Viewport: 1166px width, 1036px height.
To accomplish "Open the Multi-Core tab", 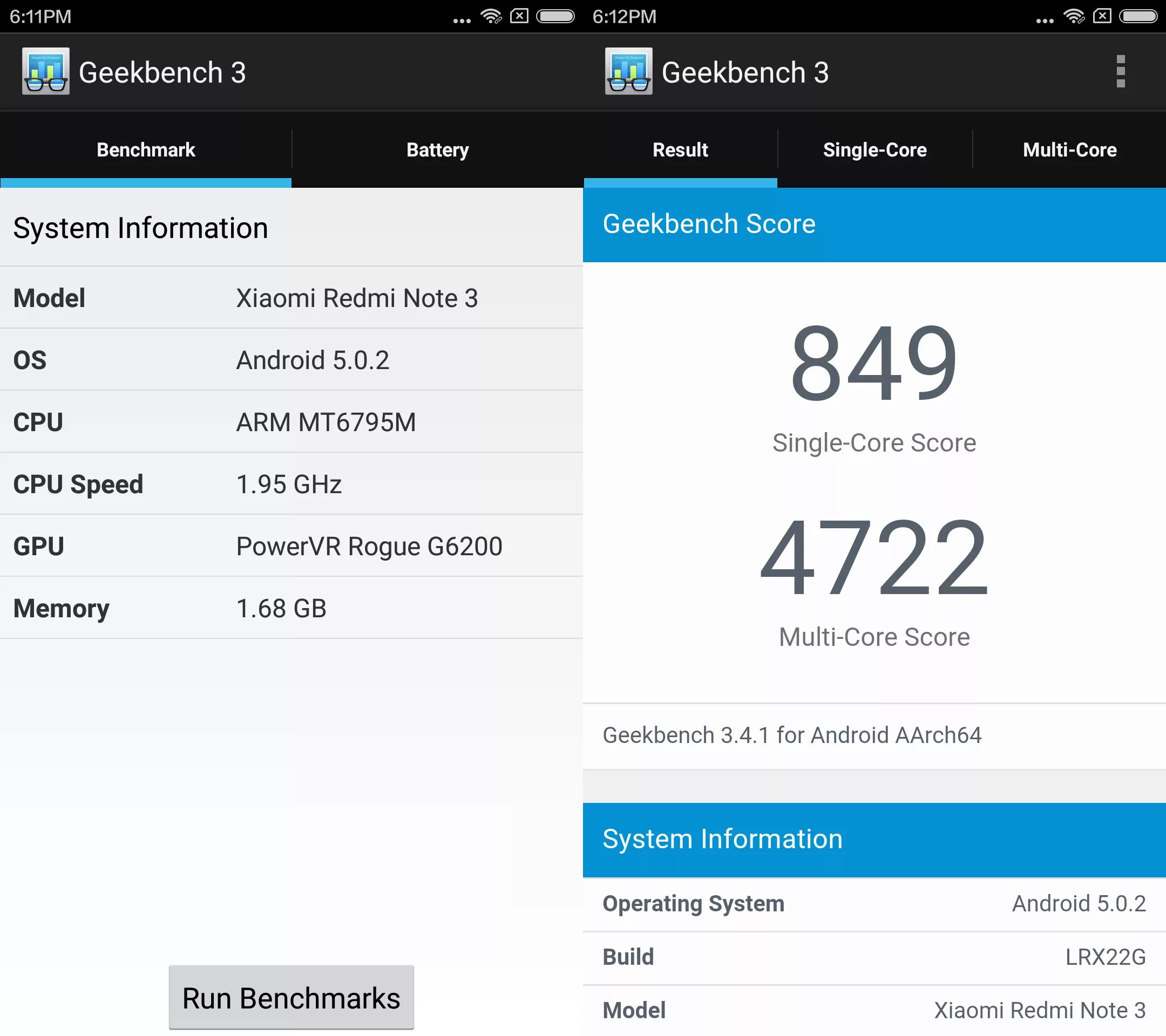I will (1069, 150).
